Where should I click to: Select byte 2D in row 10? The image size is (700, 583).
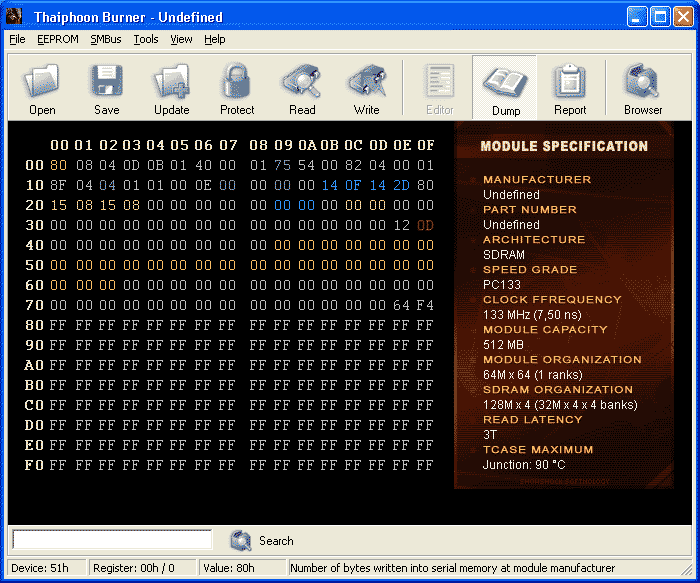point(401,185)
